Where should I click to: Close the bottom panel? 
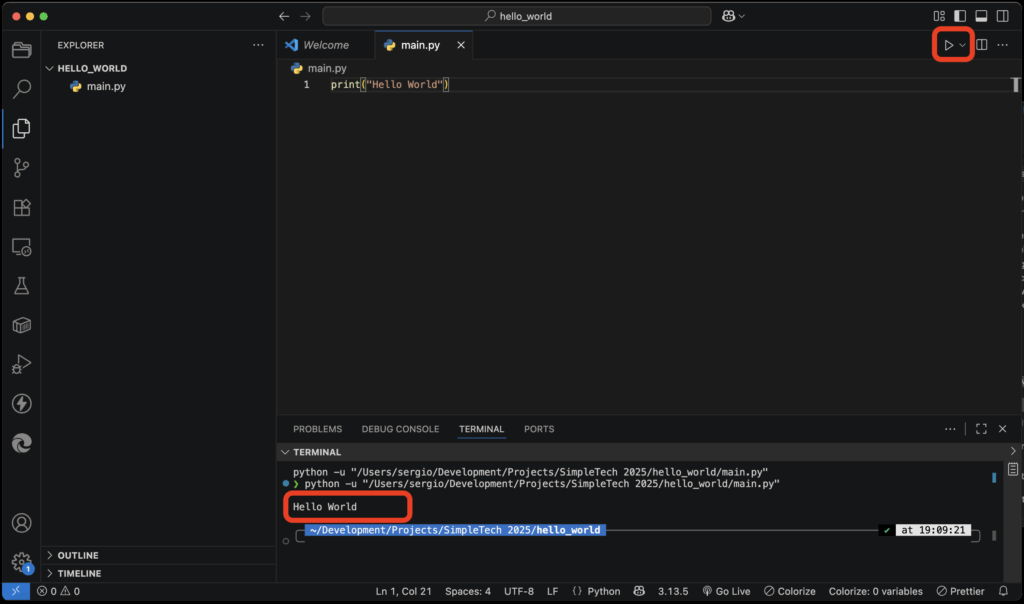(x=1002, y=429)
